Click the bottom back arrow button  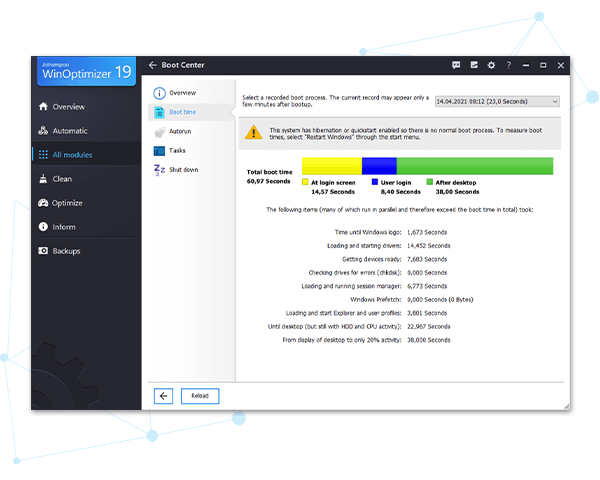(x=163, y=396)
